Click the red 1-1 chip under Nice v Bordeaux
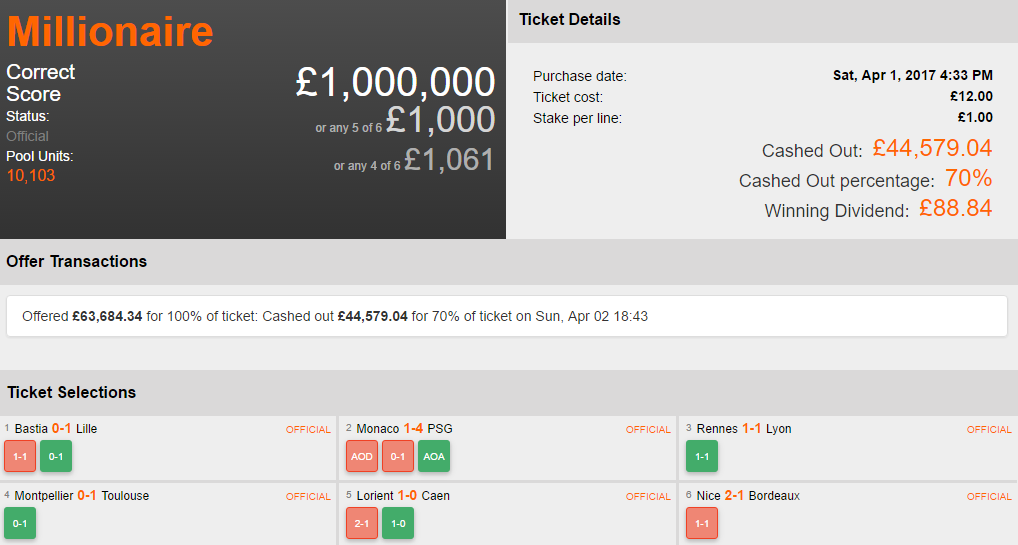1018x545 pixels. [702, 523]
